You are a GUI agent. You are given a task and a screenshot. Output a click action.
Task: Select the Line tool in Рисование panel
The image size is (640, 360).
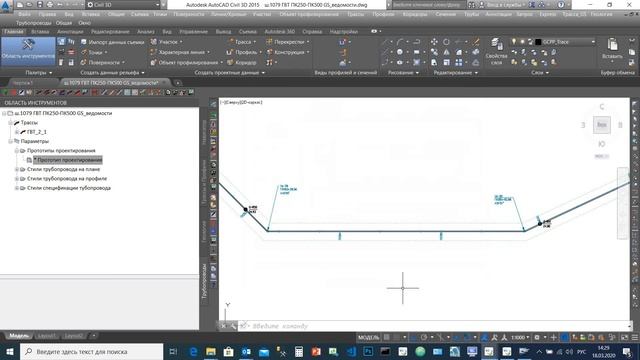385,42
